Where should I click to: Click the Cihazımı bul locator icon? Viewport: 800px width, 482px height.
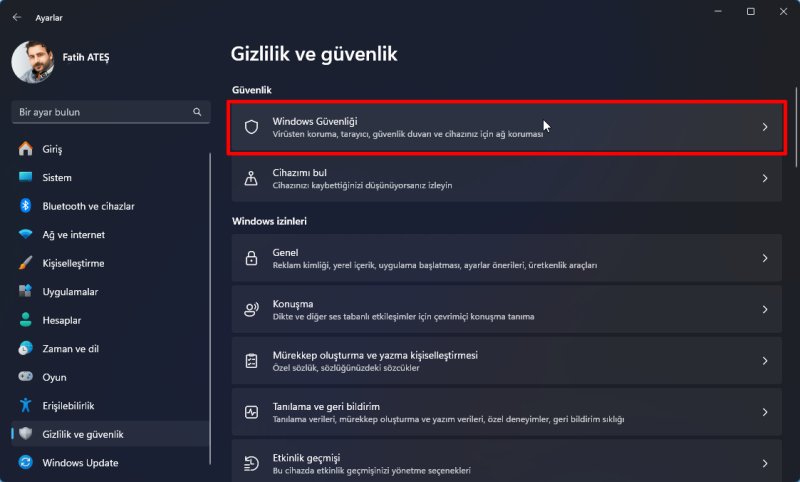tap(252, 178)
